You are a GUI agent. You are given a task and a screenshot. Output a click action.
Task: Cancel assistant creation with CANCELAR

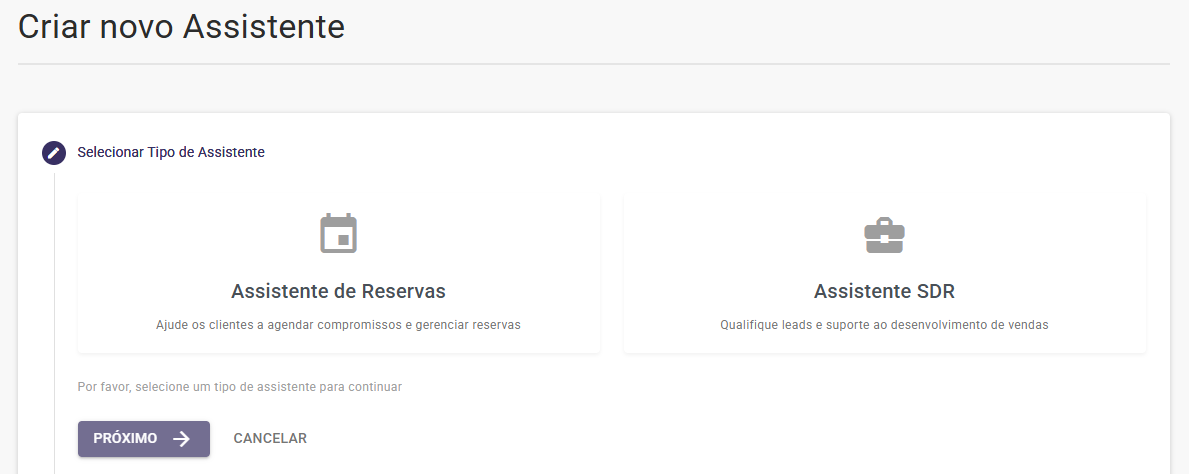(x=270, y=438)
